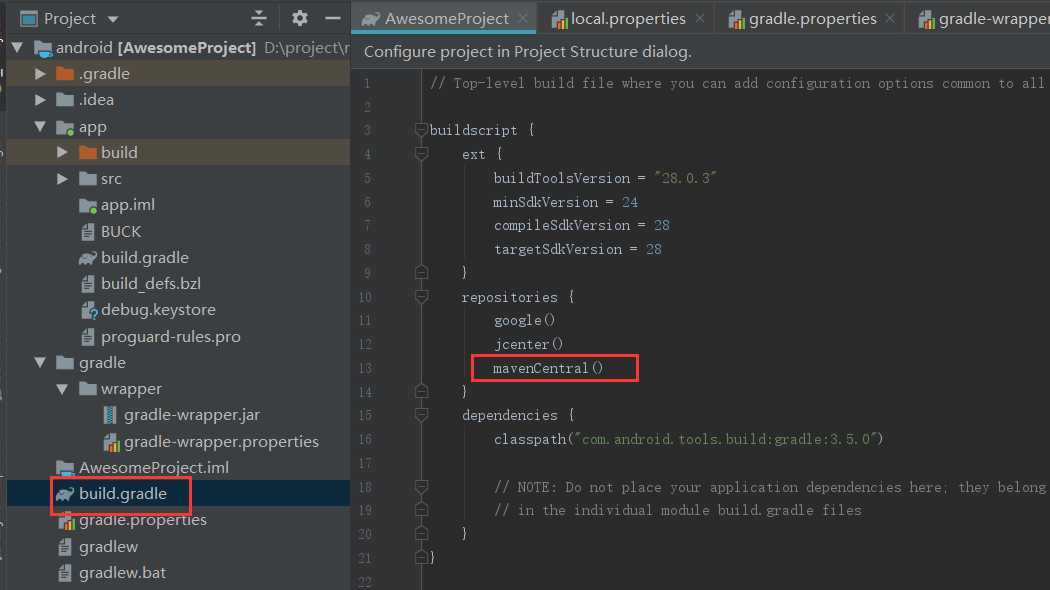Select the .idea folder icon
The image size is (1050, 590).
point(65,100)
